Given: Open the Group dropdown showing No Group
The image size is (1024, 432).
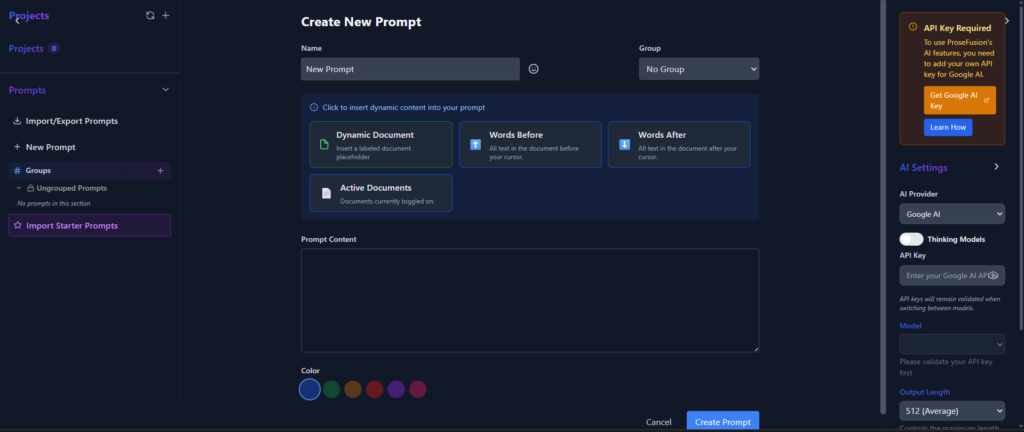Looking at the screenshot, I should [699, 69].
